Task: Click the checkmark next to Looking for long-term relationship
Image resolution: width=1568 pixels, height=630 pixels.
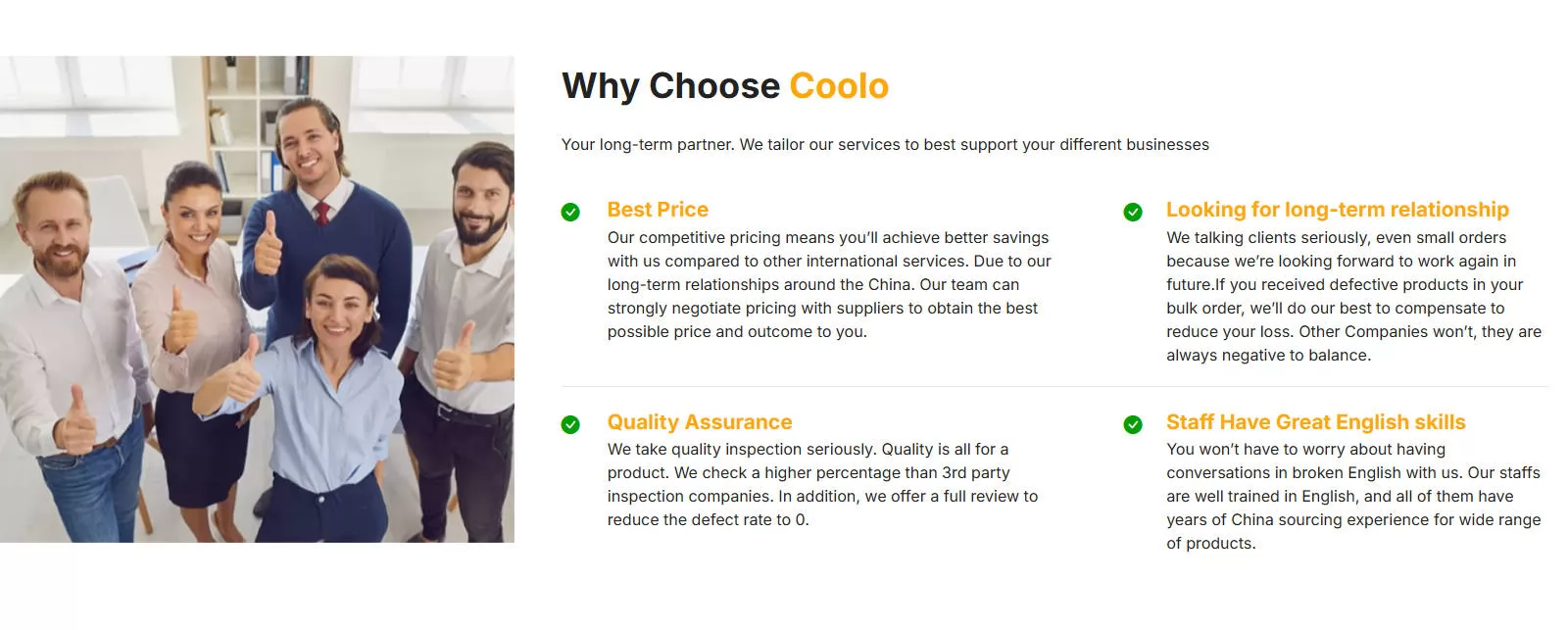Action: click(1133, 212)
